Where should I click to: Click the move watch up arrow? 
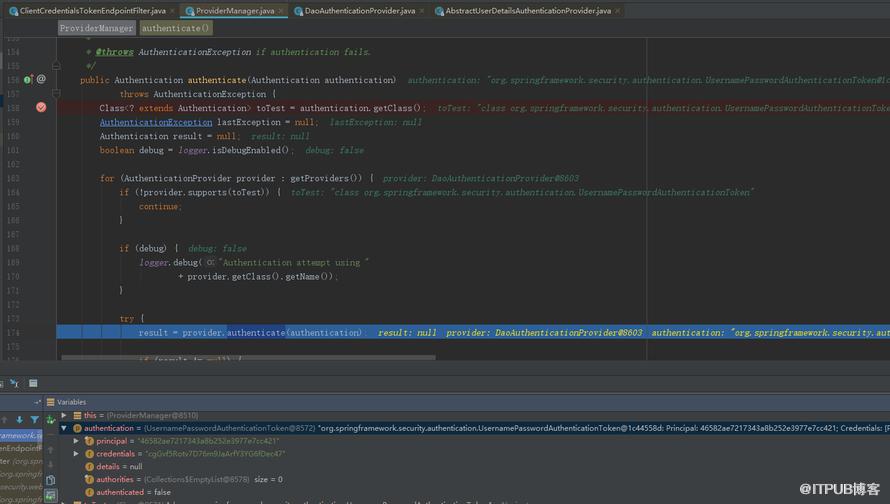tap(51, 450)
